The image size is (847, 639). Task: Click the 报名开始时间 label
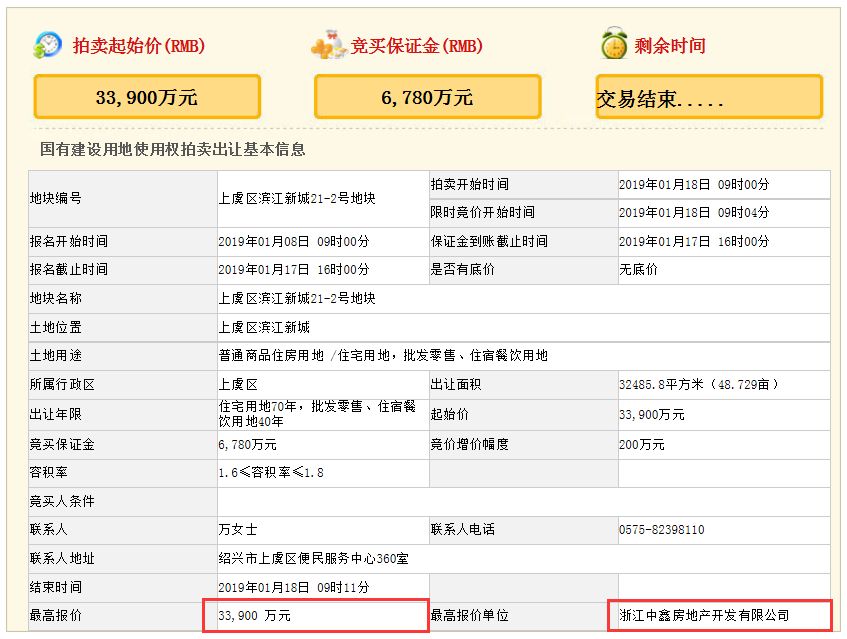pyautogui.click(x=69, y=241)
